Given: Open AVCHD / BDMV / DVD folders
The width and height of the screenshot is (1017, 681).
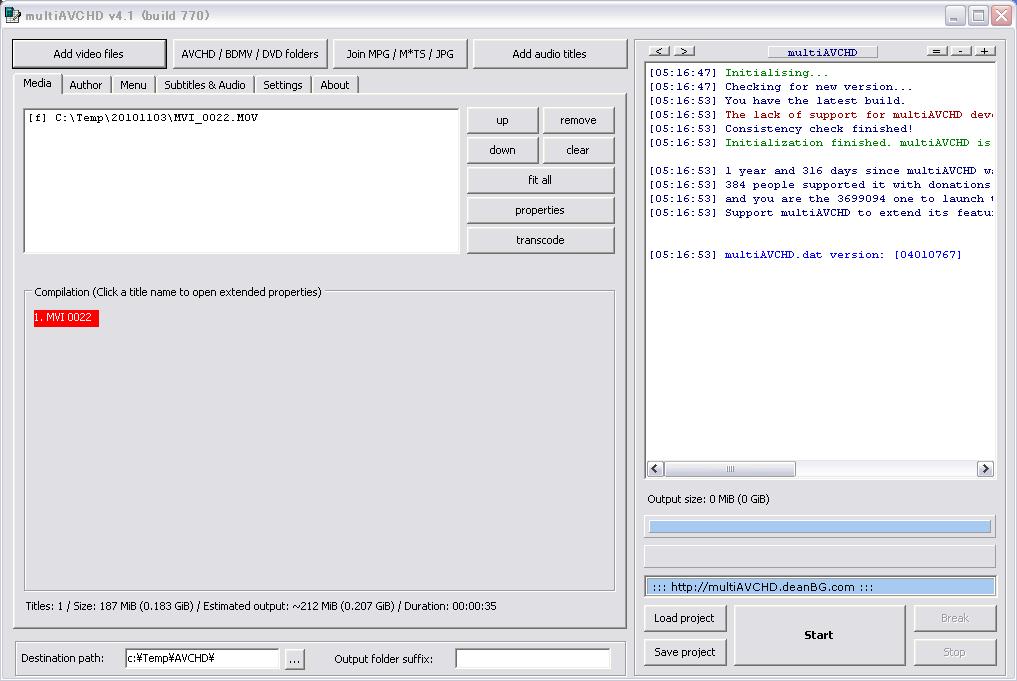Looking at the screenshot, I should (x=250, y=54).
